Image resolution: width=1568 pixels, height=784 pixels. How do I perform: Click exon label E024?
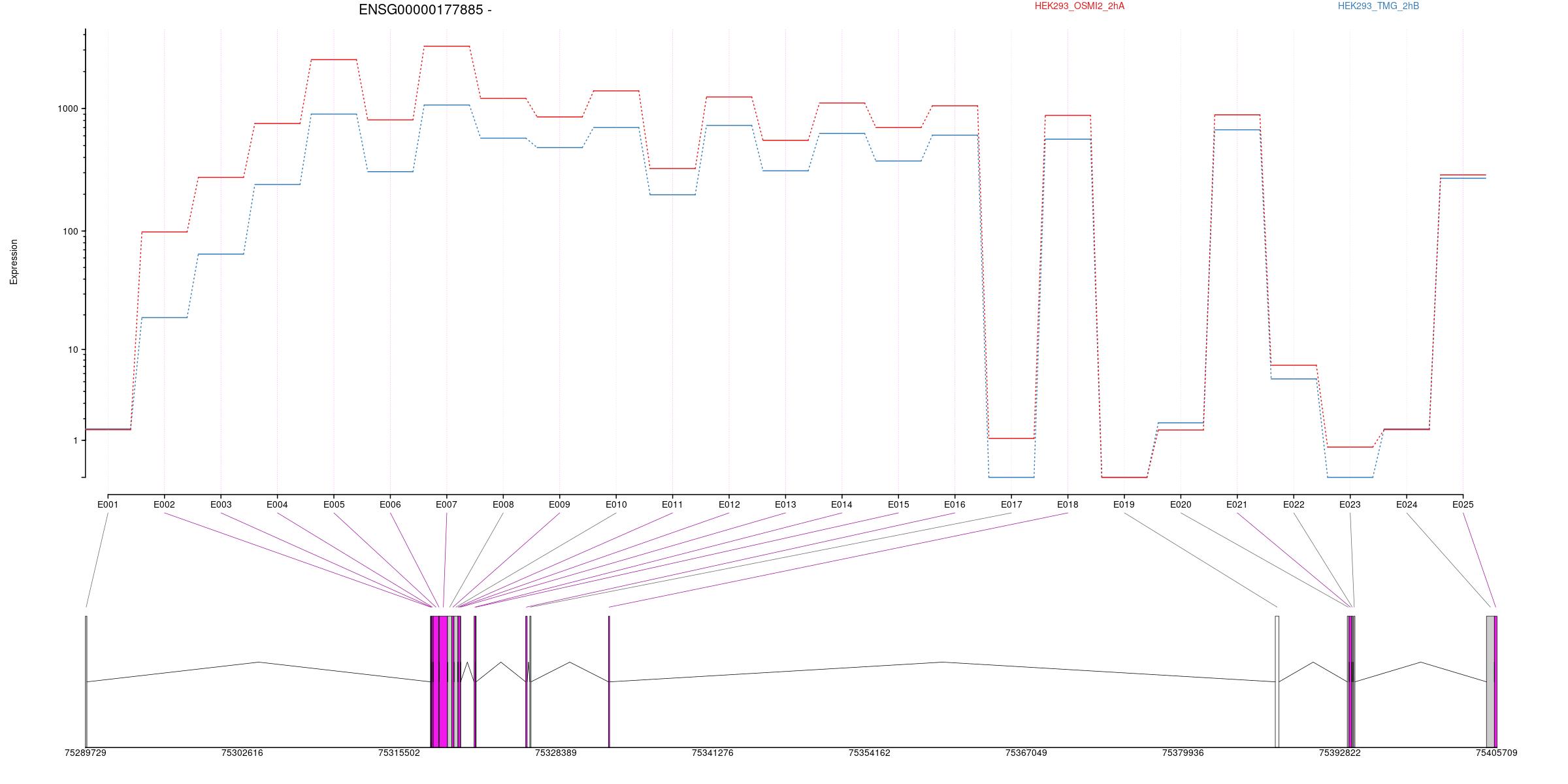click(x=1407, y=504)
